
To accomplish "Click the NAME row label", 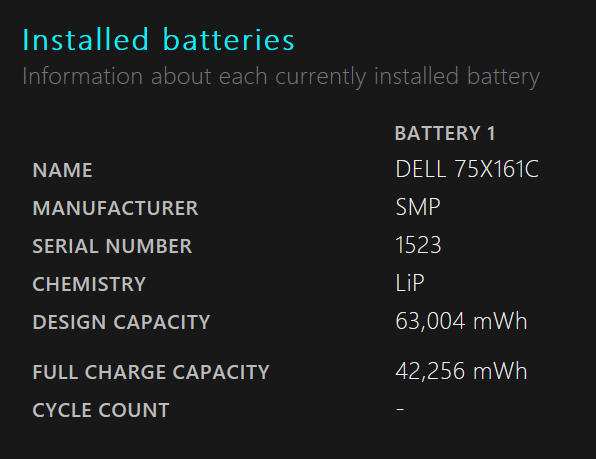I will pos(62,170).
